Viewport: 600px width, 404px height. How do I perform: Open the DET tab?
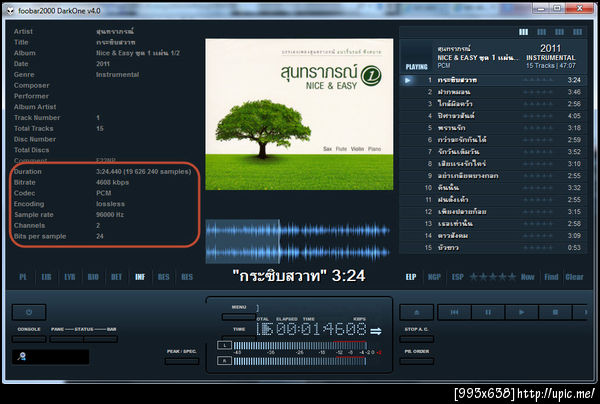(x=116, y=277)
